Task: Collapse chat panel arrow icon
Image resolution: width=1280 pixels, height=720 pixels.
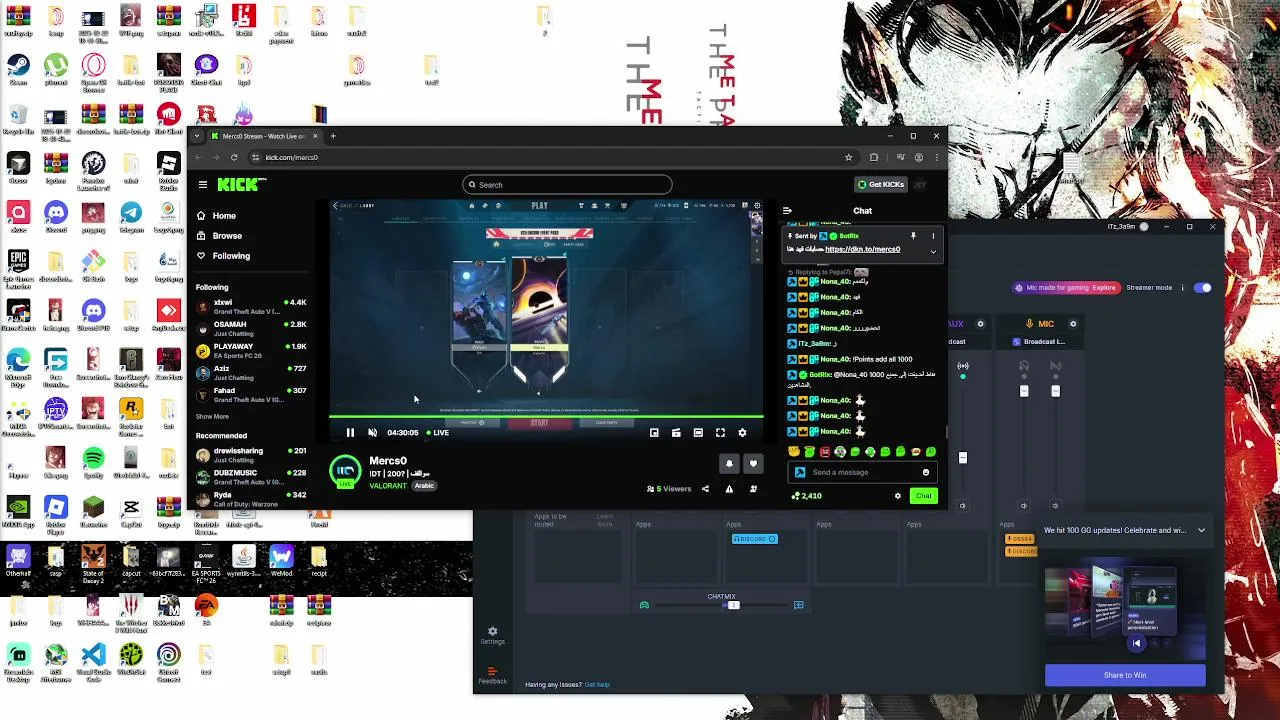Action: pos(787,211)
